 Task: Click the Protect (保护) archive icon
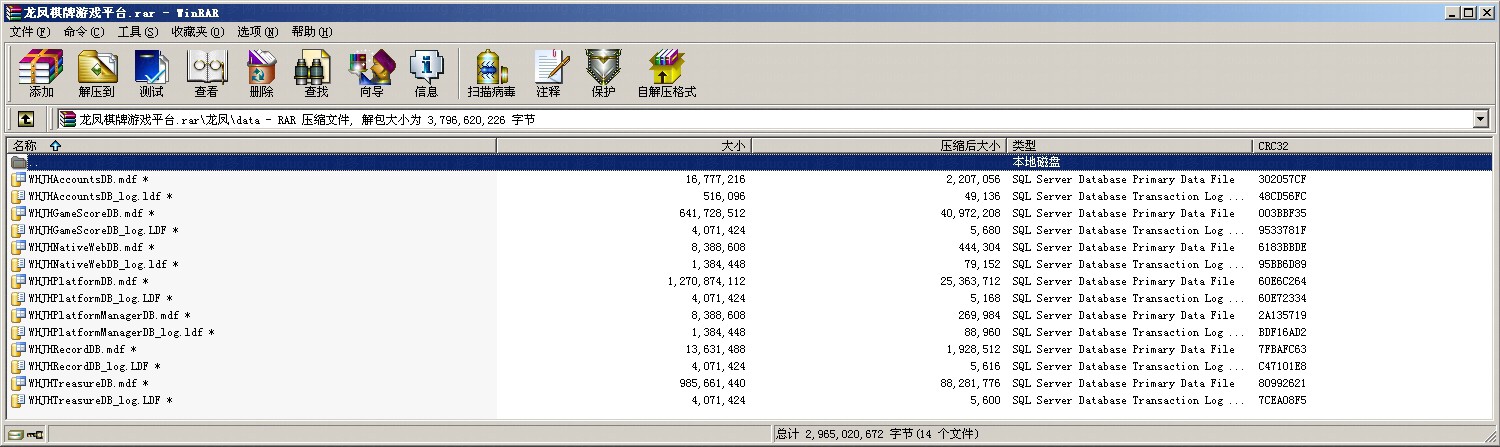coord(603,73)
